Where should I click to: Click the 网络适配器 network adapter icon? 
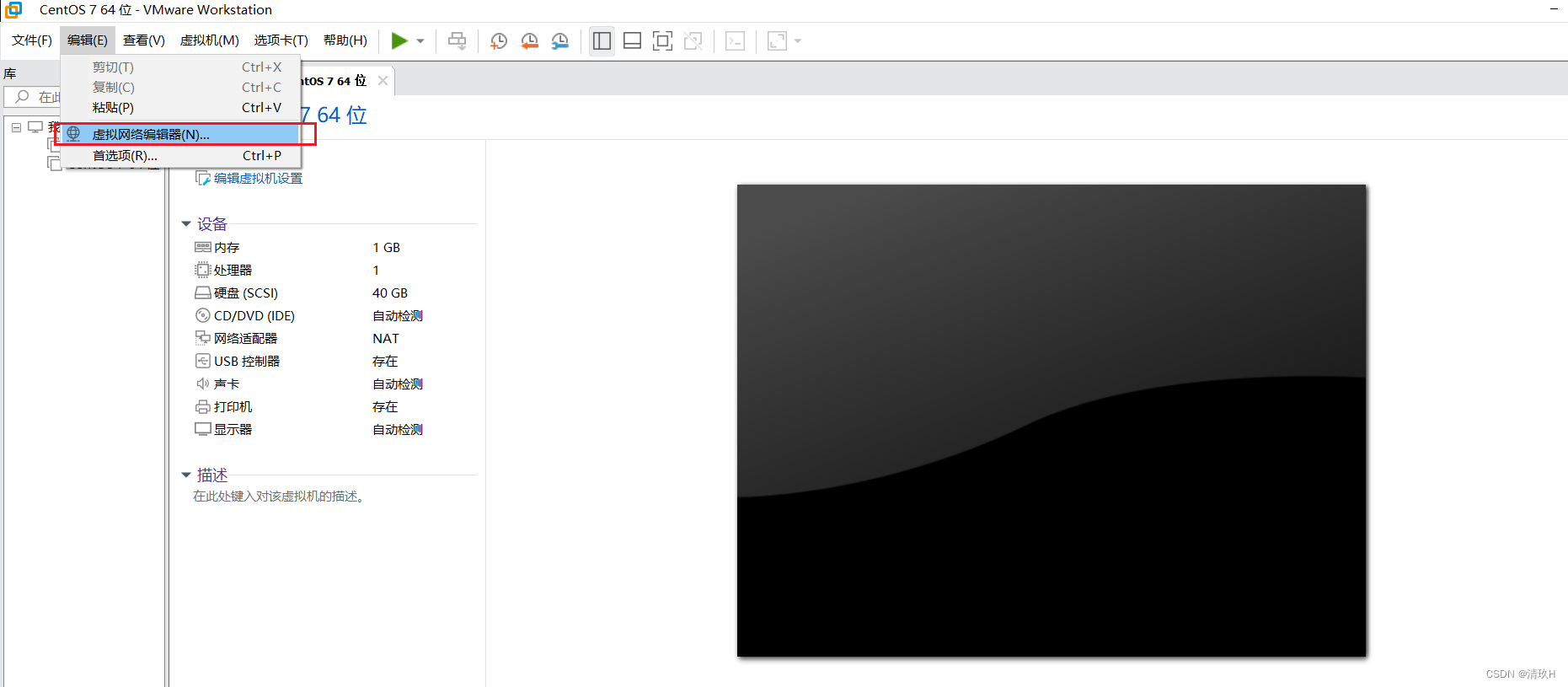click(203, 338)
